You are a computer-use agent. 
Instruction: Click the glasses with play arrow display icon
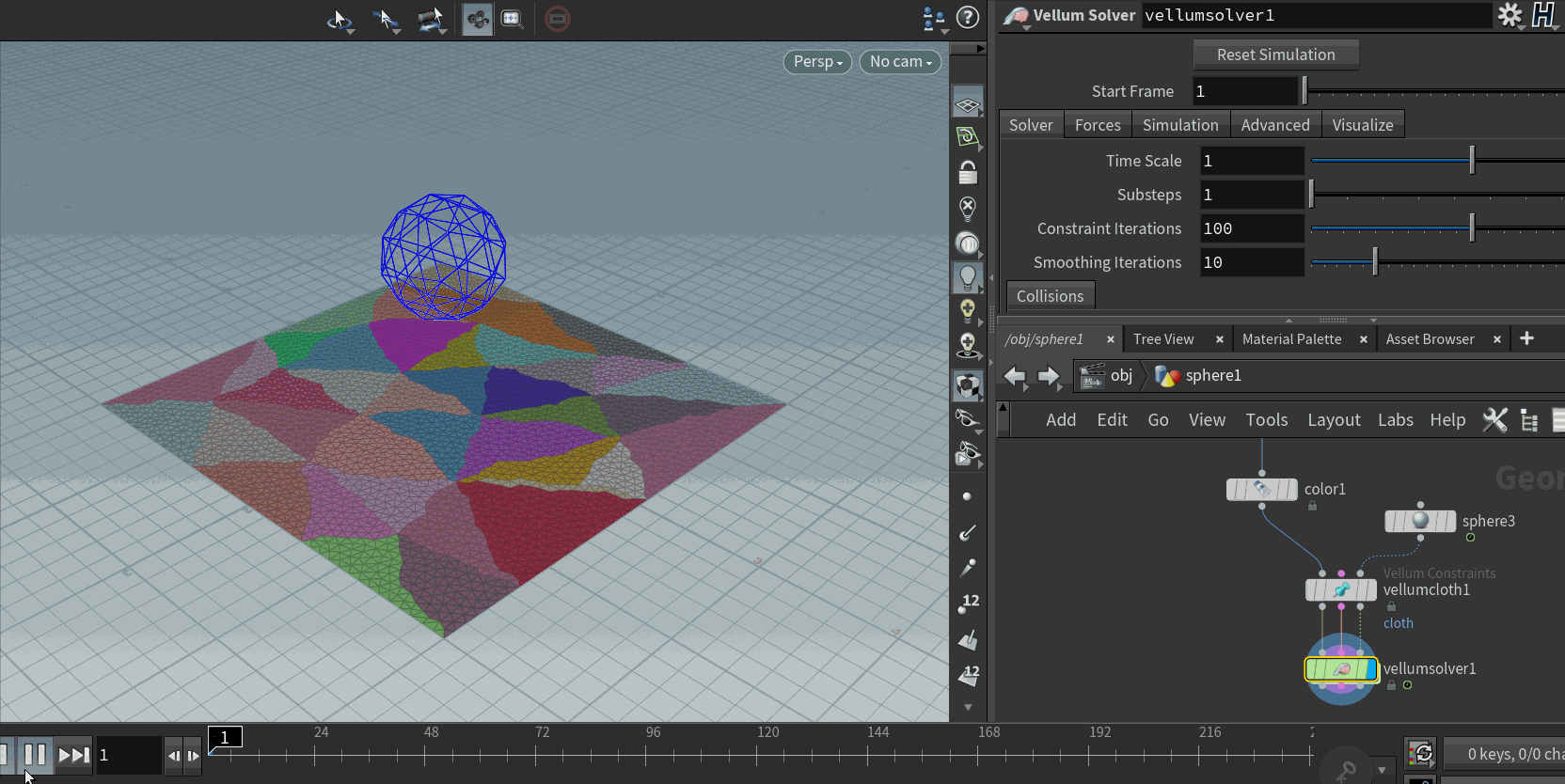[968, 455]
